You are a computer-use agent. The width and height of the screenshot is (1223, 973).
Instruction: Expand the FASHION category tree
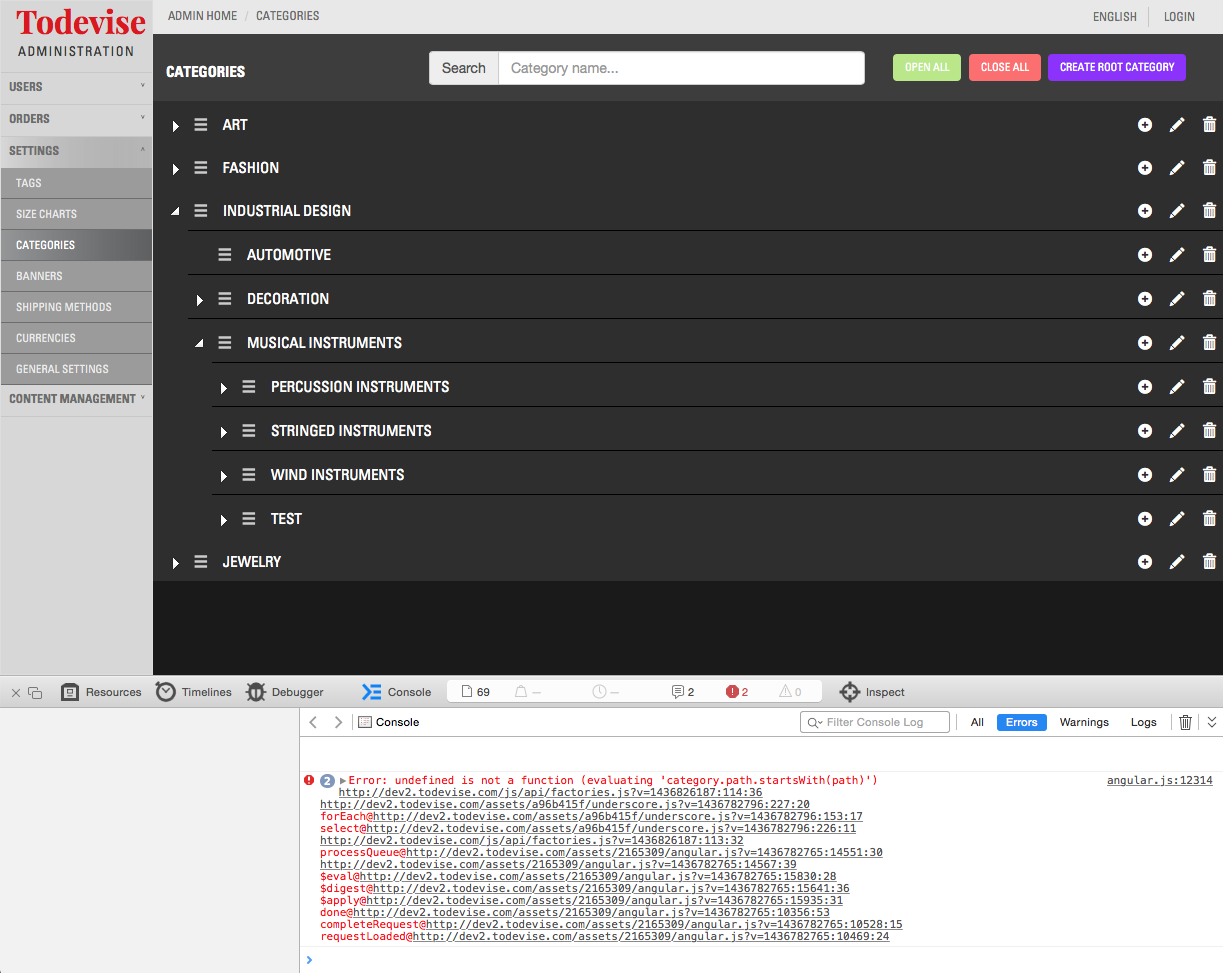176,169
